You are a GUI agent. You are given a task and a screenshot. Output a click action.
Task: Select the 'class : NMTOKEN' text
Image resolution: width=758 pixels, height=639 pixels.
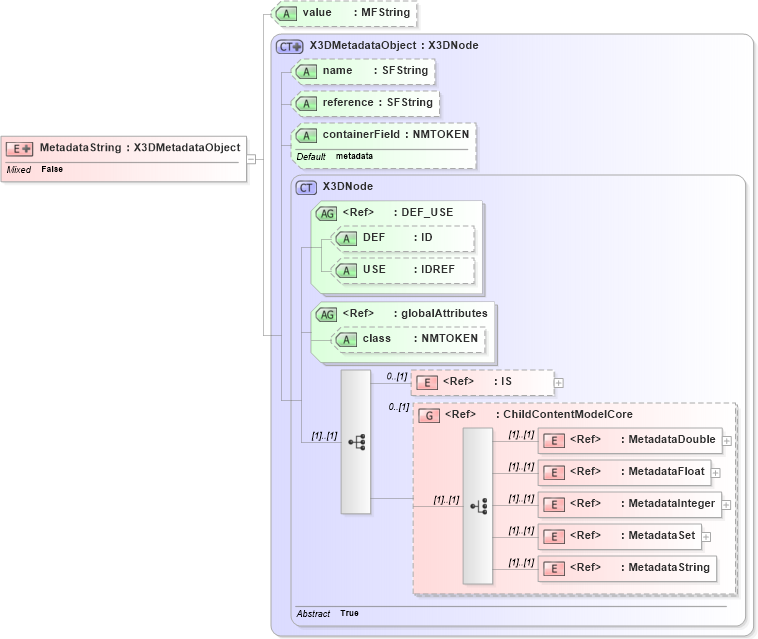pyautogui.click(x=420, y=338)
